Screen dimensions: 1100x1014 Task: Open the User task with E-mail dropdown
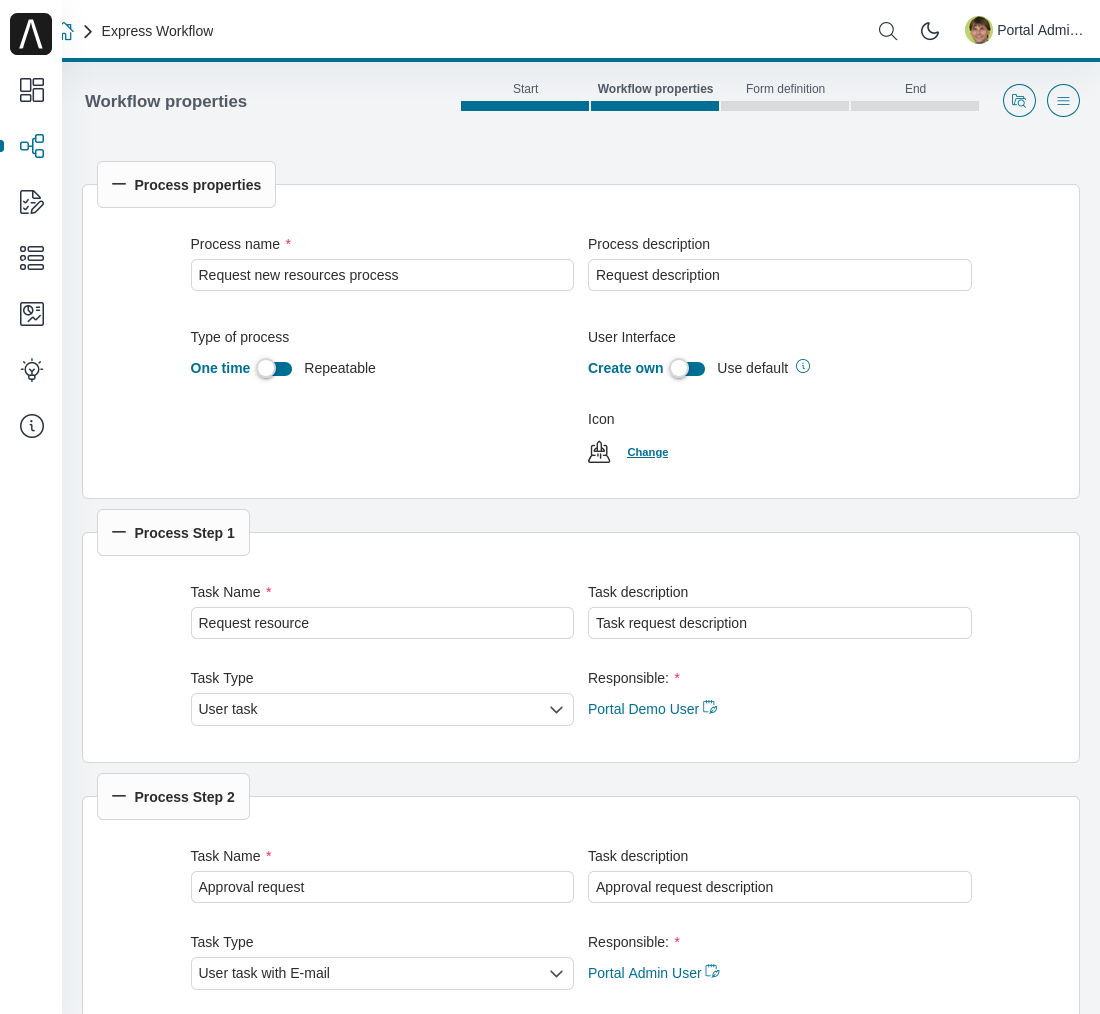[382, 973]
